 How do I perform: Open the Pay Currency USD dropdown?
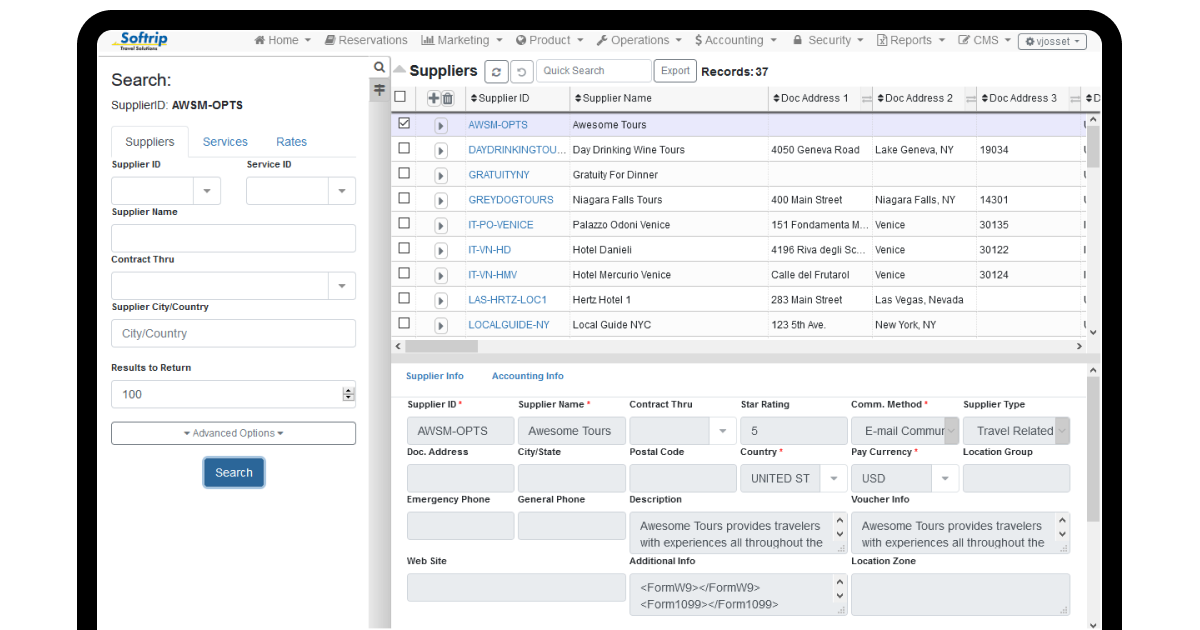tap(945, 478)
